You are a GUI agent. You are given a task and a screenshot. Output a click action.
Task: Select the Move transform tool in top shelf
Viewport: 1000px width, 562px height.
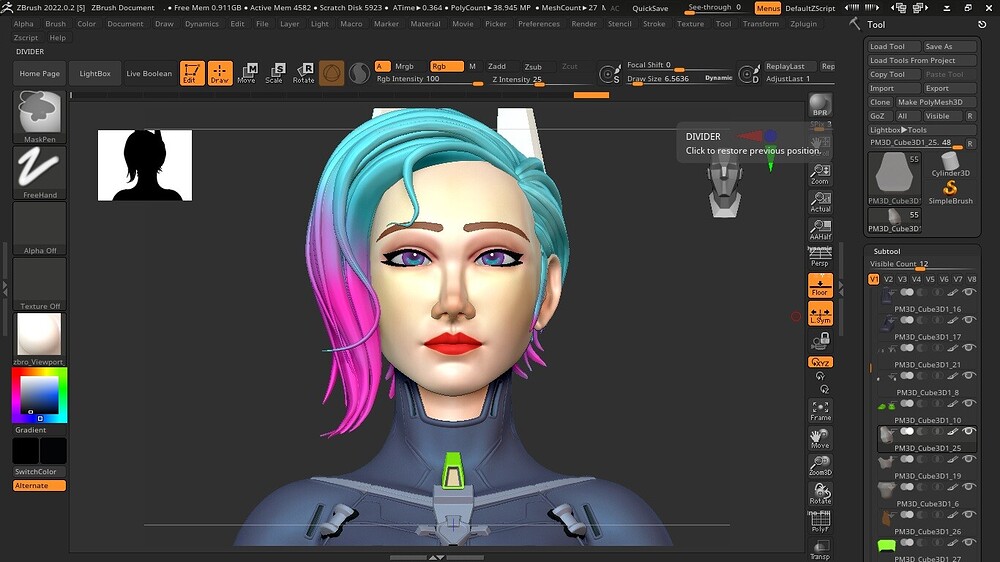pos(247,73)
